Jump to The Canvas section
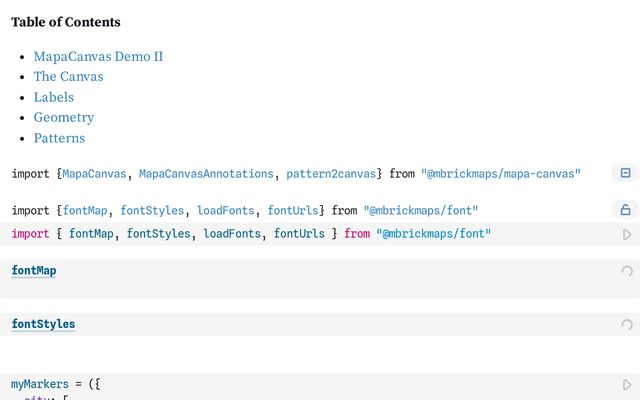 pos(68,76)
